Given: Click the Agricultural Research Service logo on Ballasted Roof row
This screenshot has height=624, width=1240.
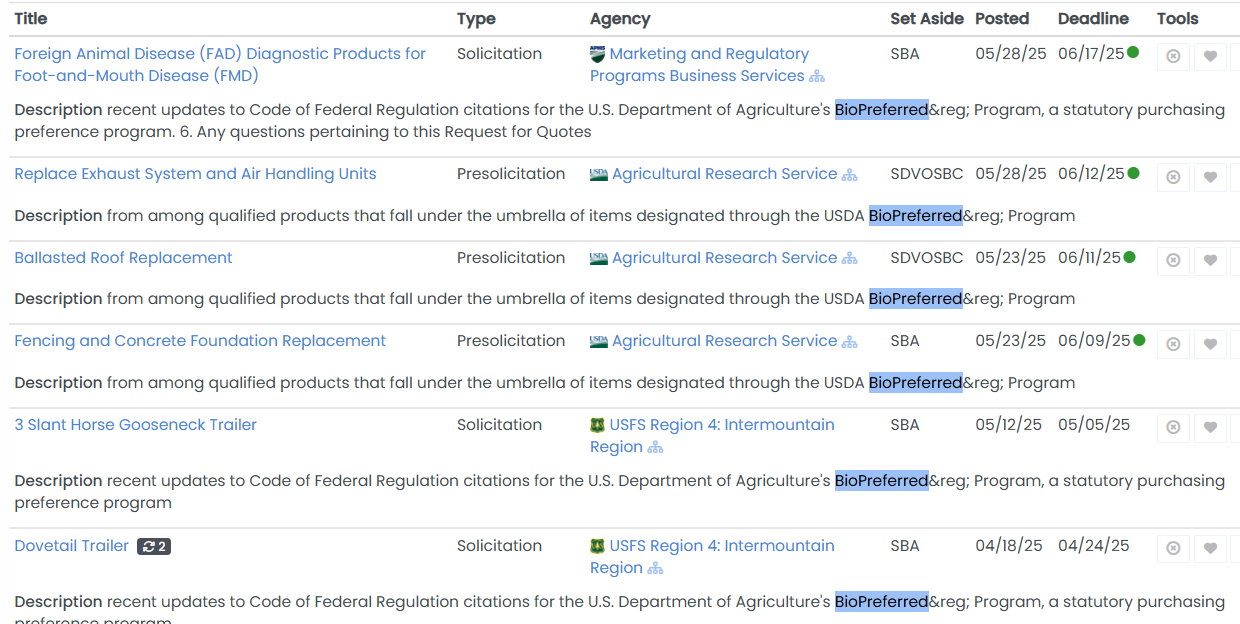Looking at the screenshot, I should 598,257.
